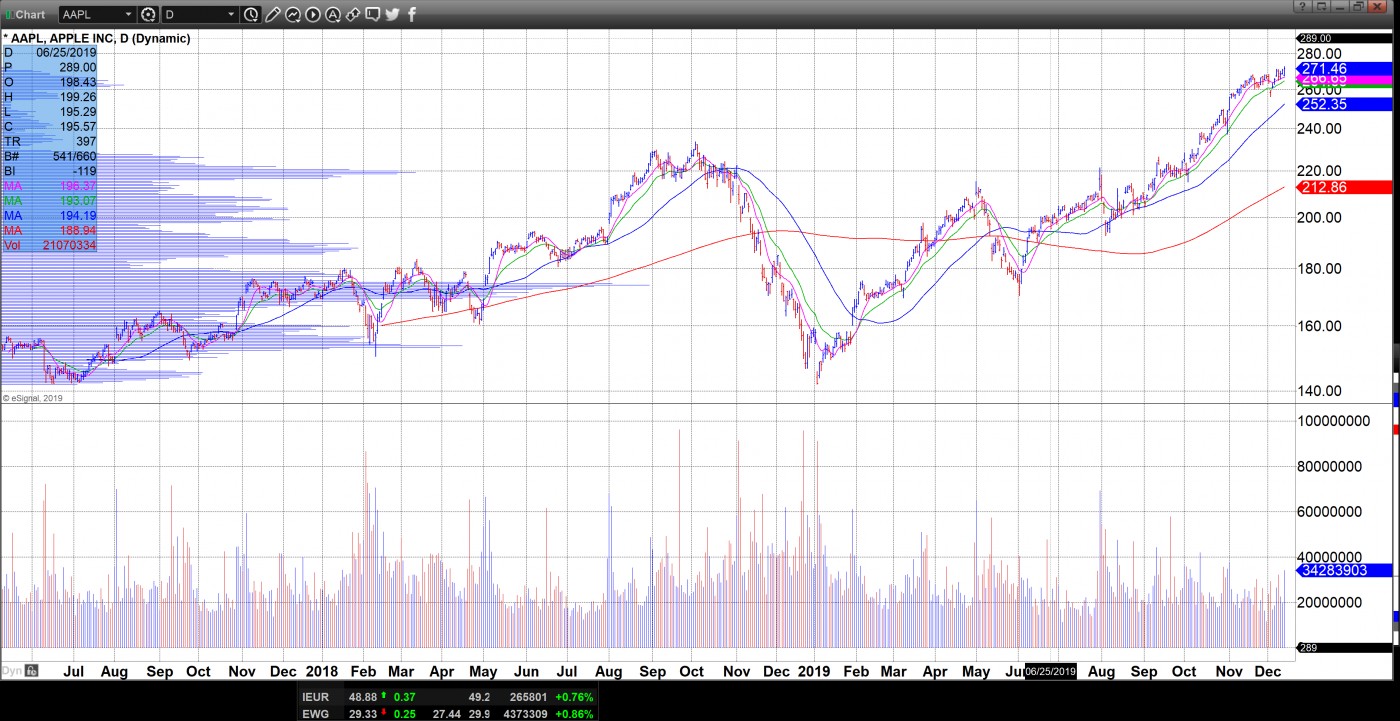
Task: Click the 212.86 red MA marker
Action: click(1344, 187)
